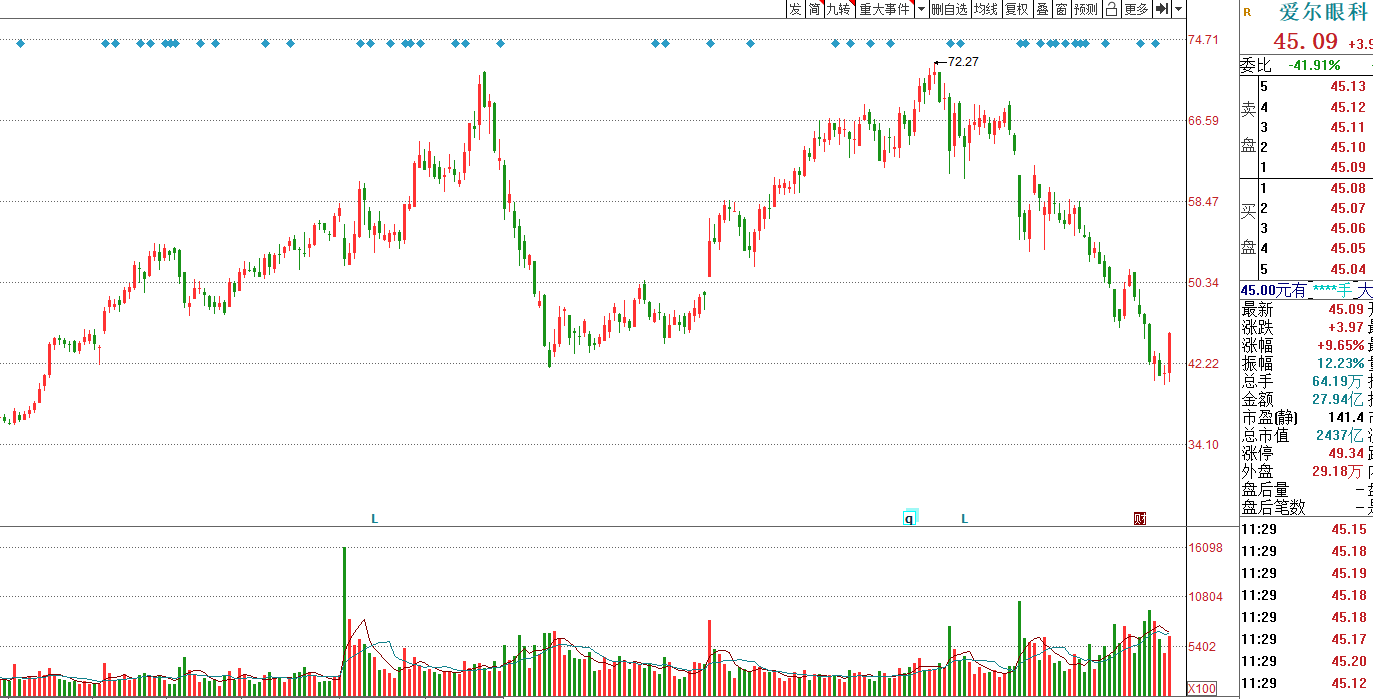Viewport: 1373px width, 699px height.
Task: Click the q marker below the price chart
Action: coord(910,518)
